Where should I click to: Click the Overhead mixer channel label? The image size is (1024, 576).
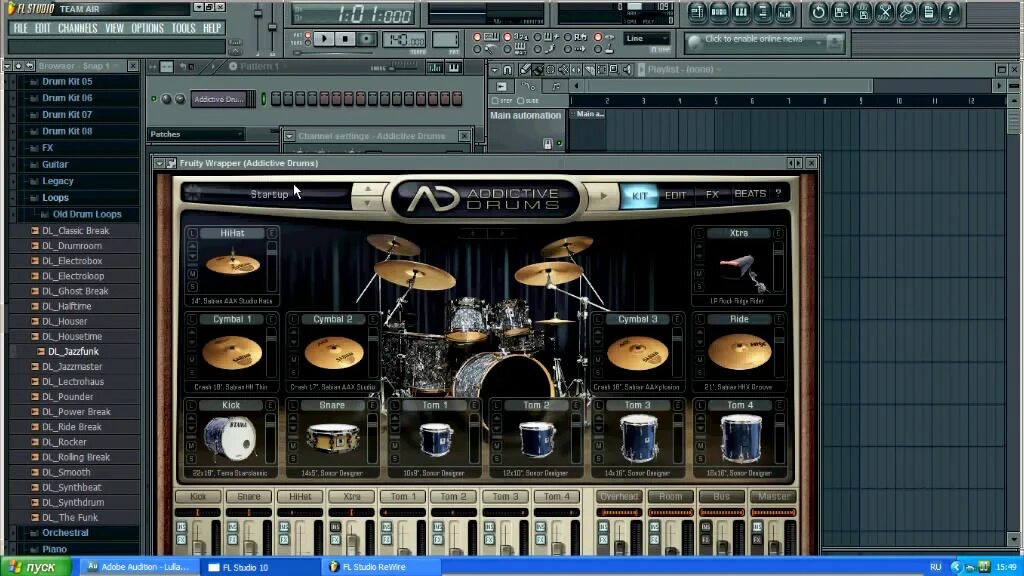click(x=619, y=497)
